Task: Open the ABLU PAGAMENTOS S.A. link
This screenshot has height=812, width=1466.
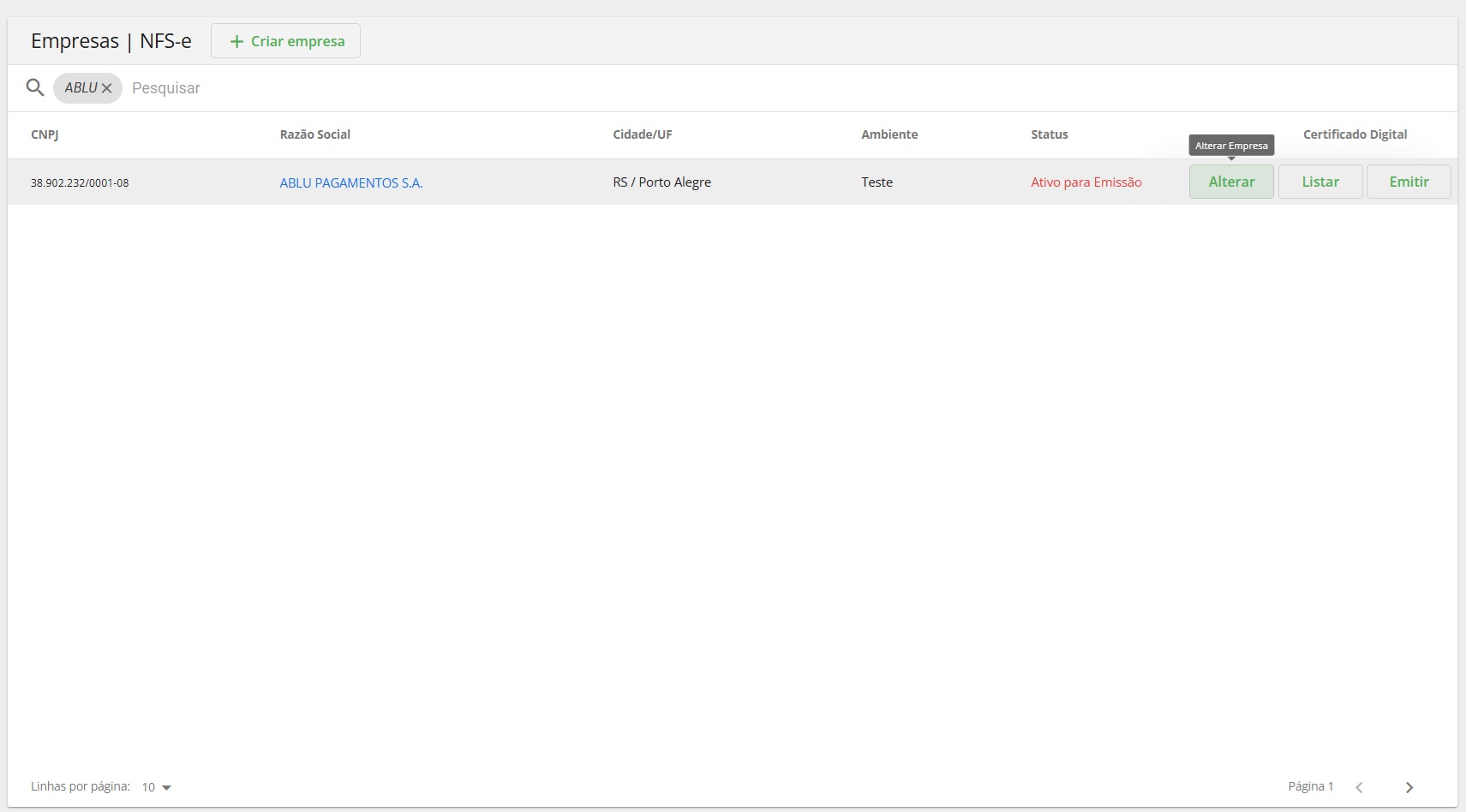Action: [x=351, y=182]
